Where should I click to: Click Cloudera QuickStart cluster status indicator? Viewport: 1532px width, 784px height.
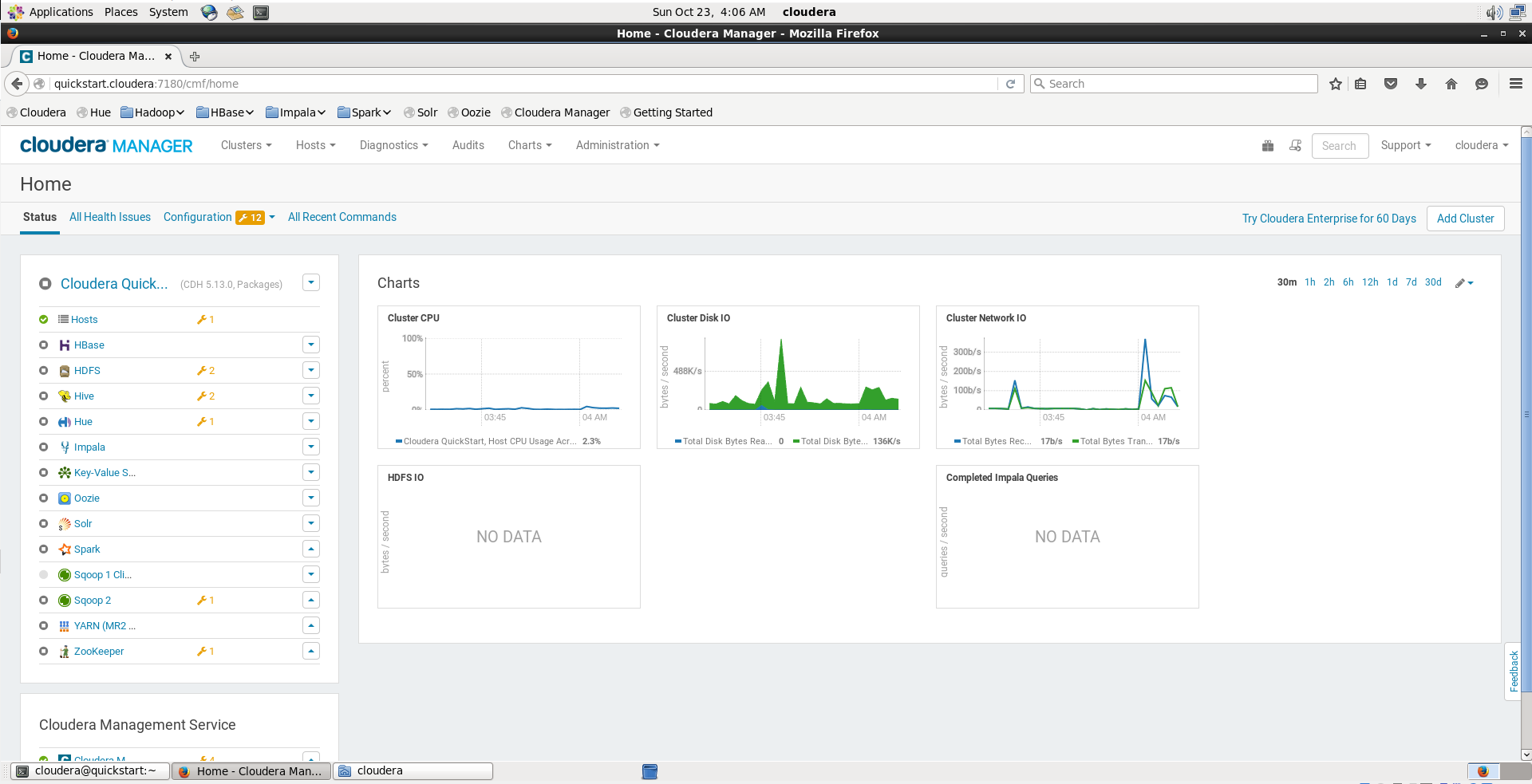coord(45,284)
